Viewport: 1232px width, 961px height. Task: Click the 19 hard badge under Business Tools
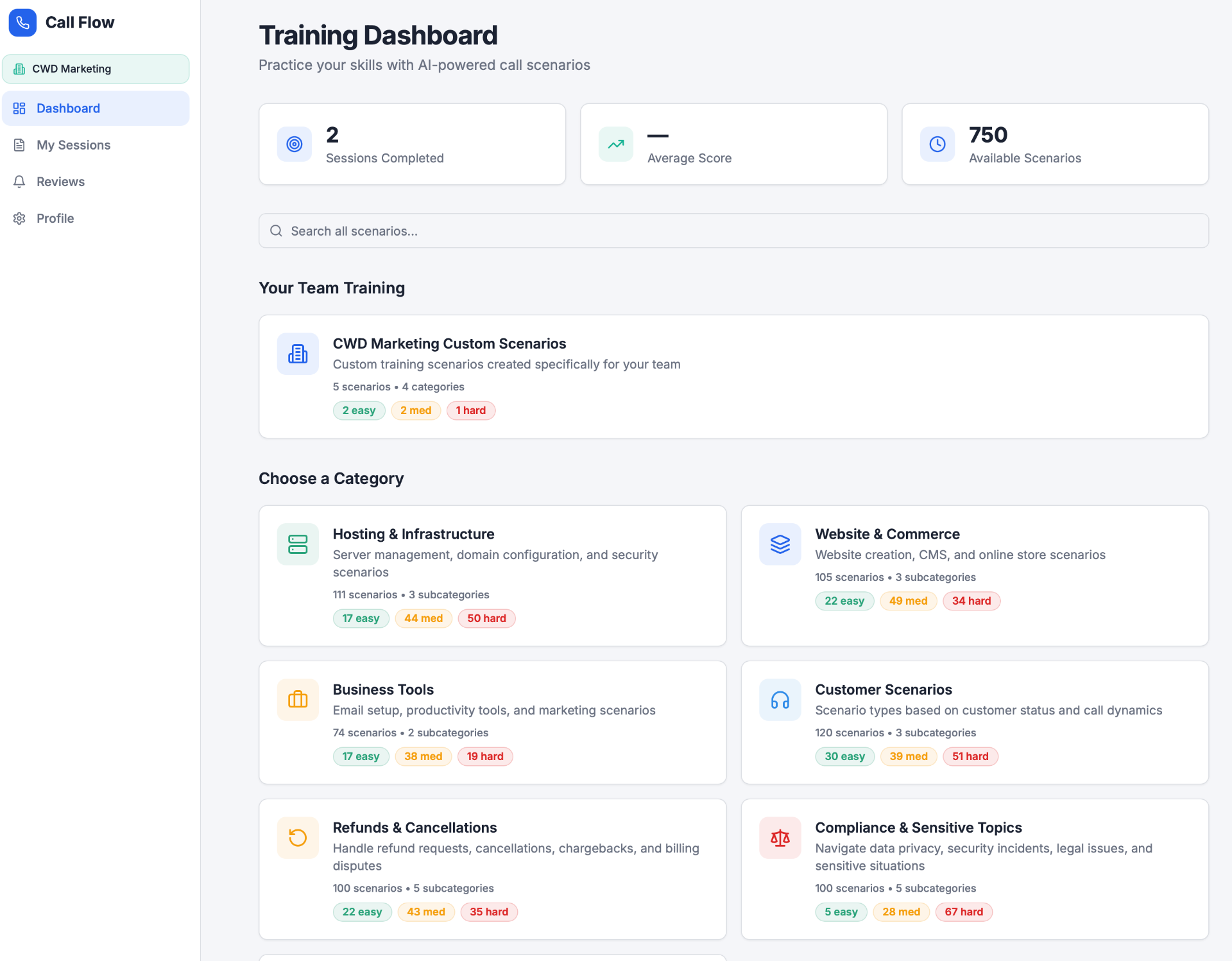click(x=485, y=757)
